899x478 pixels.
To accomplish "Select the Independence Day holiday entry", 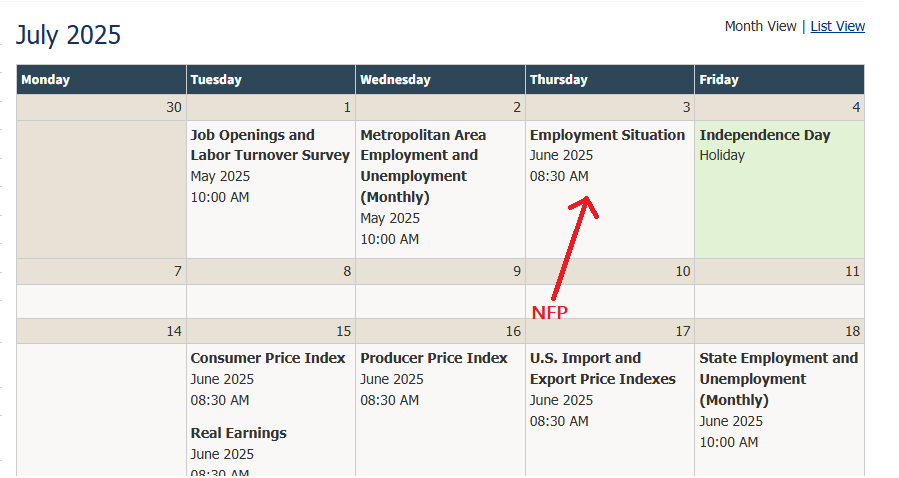I will pos(764,135).
